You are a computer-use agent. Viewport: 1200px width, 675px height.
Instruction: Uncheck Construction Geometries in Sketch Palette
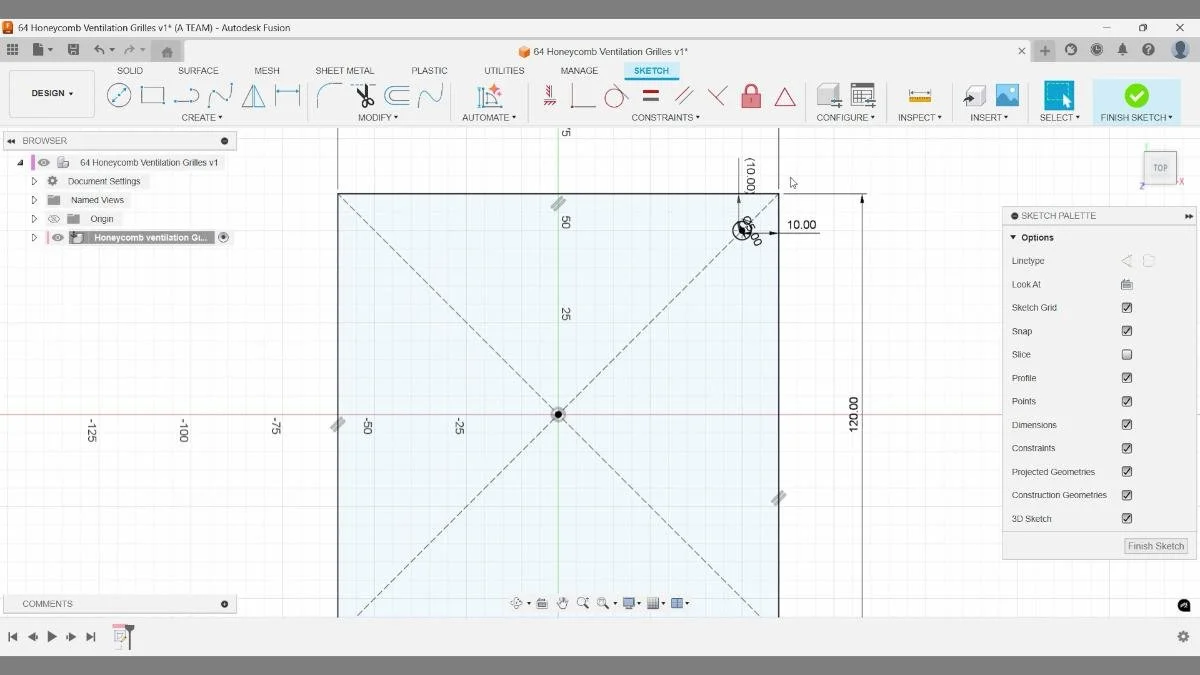coord(1127,494)
